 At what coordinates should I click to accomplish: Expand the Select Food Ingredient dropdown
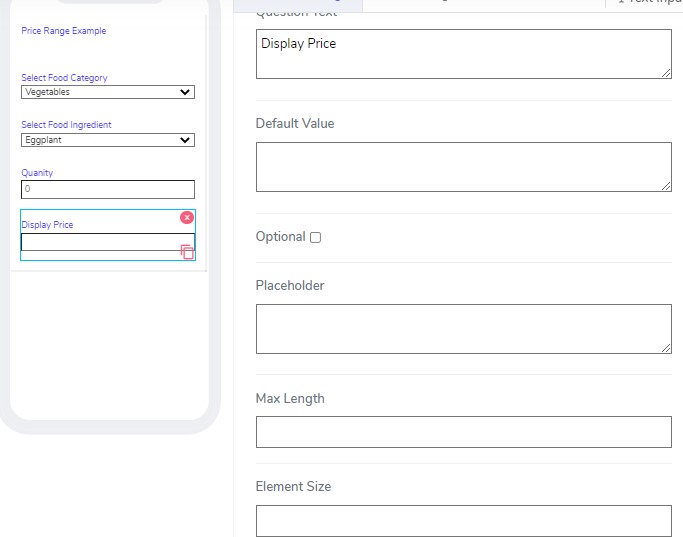coord(107,140)
